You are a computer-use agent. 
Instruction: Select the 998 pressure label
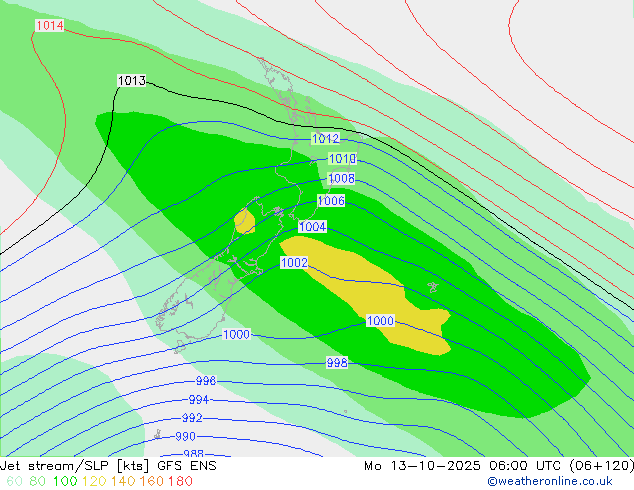pos(337,363)
